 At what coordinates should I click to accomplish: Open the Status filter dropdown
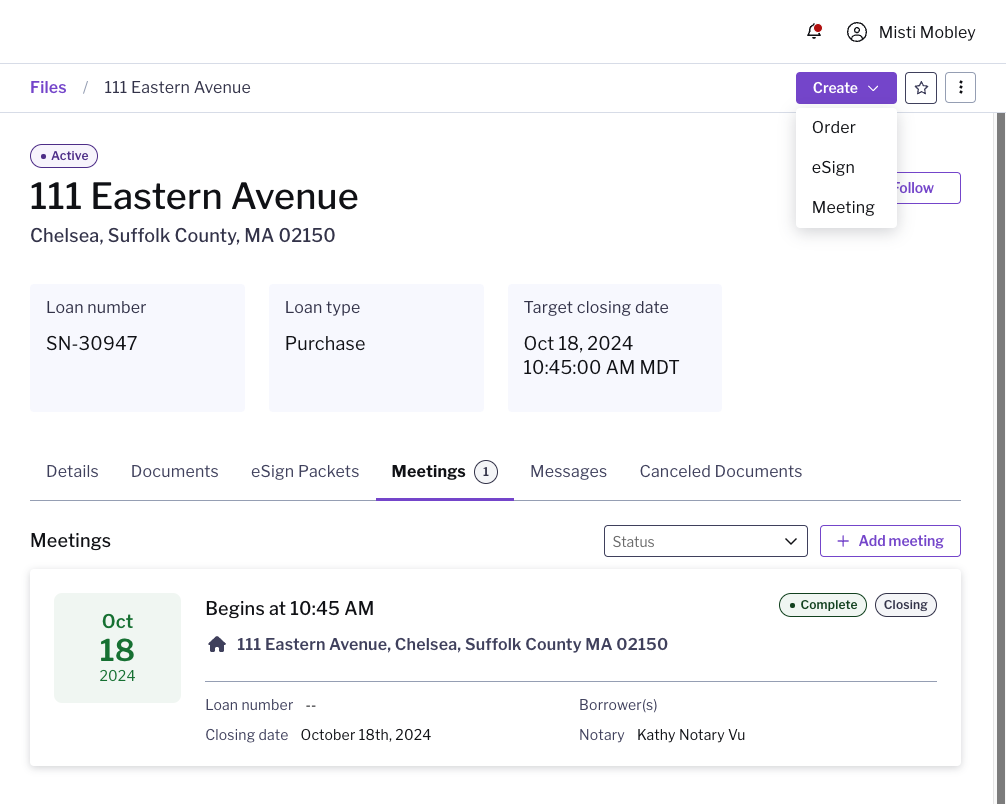pos(705,541)
